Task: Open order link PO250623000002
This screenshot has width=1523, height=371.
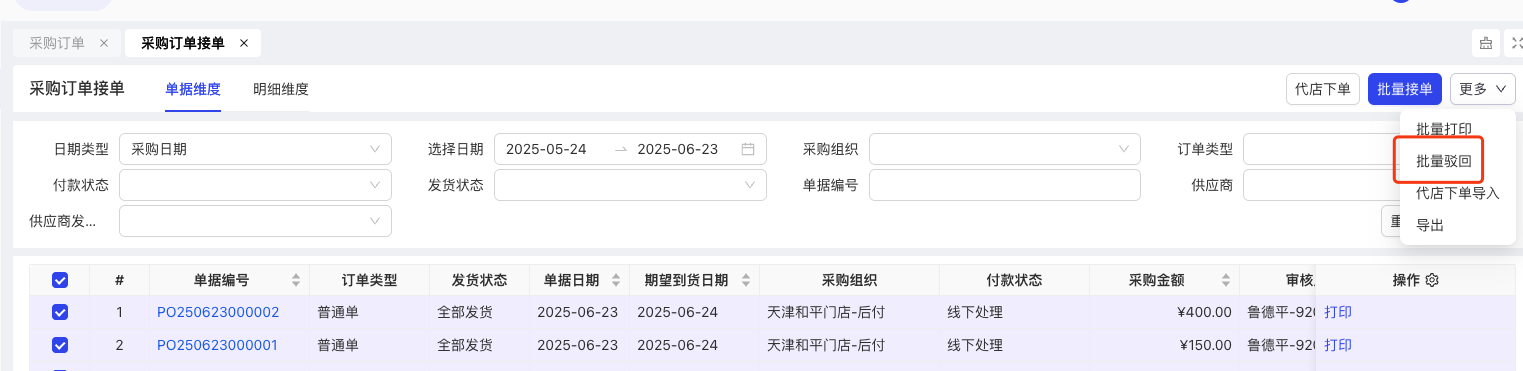Action: pyautogui.click(x=218, y=312)
